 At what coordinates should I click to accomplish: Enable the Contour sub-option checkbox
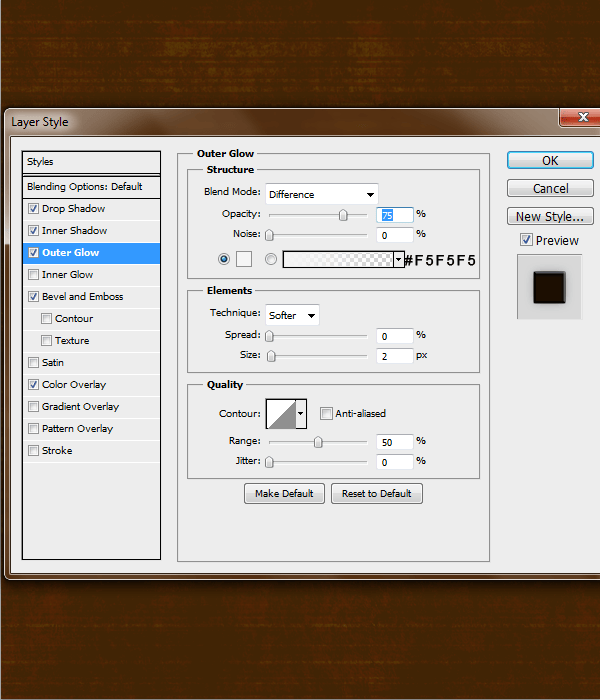(x=46, y=318)
